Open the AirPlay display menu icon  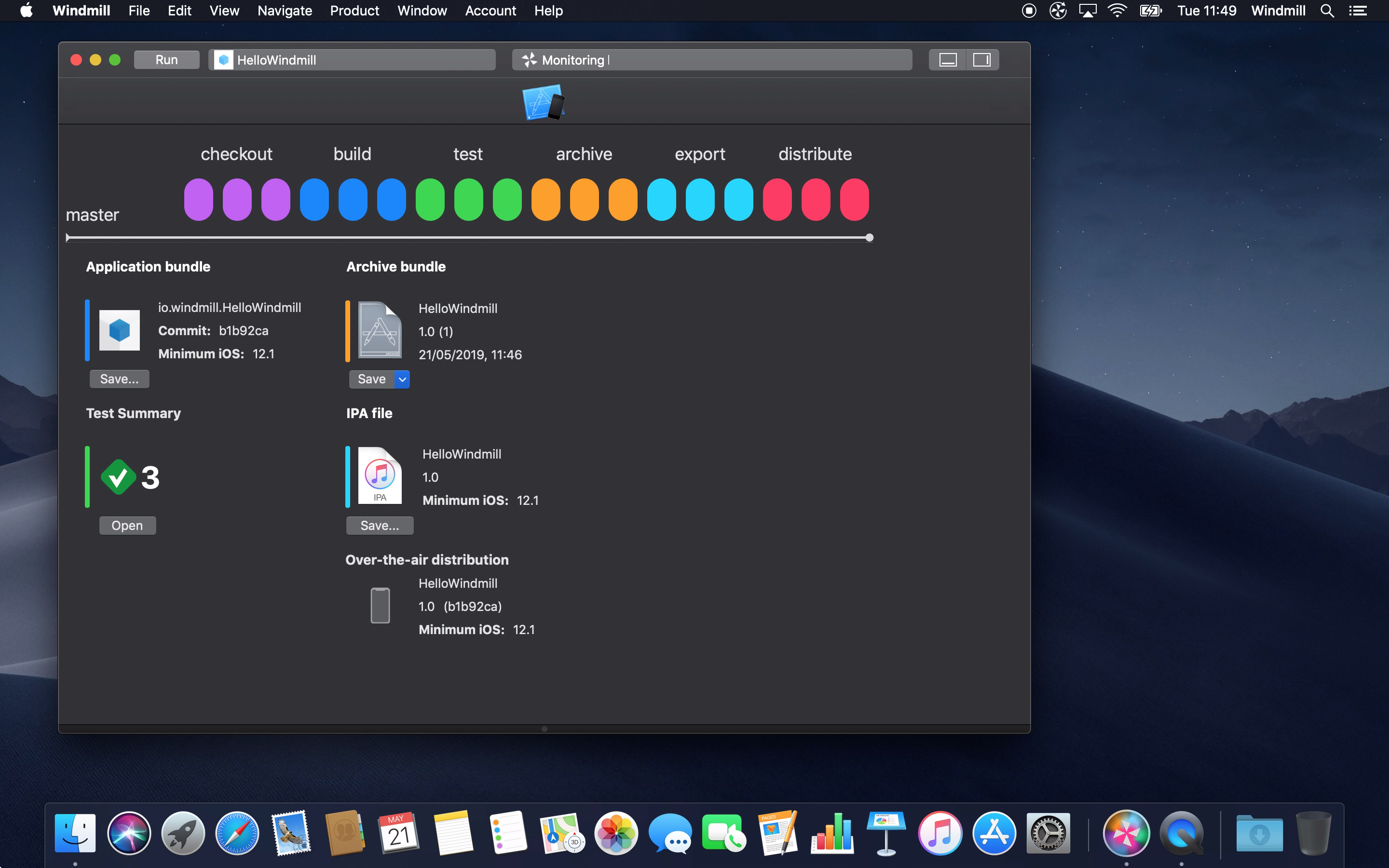(x=1088, y=10)
